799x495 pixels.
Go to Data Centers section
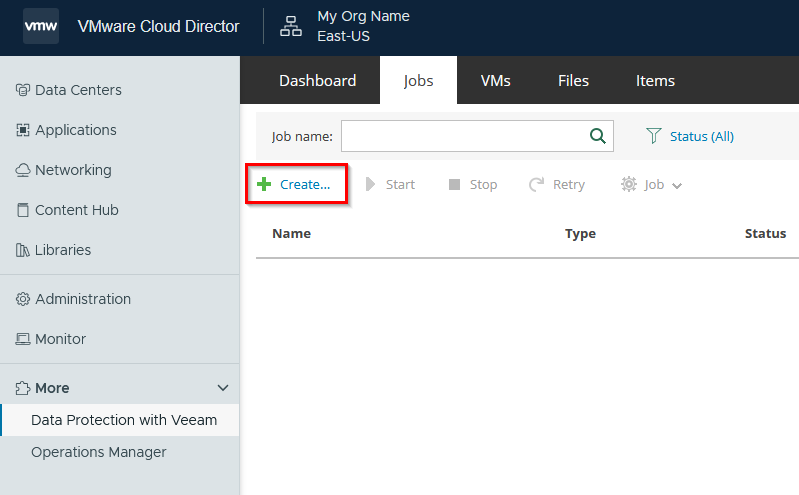[78, 90]
